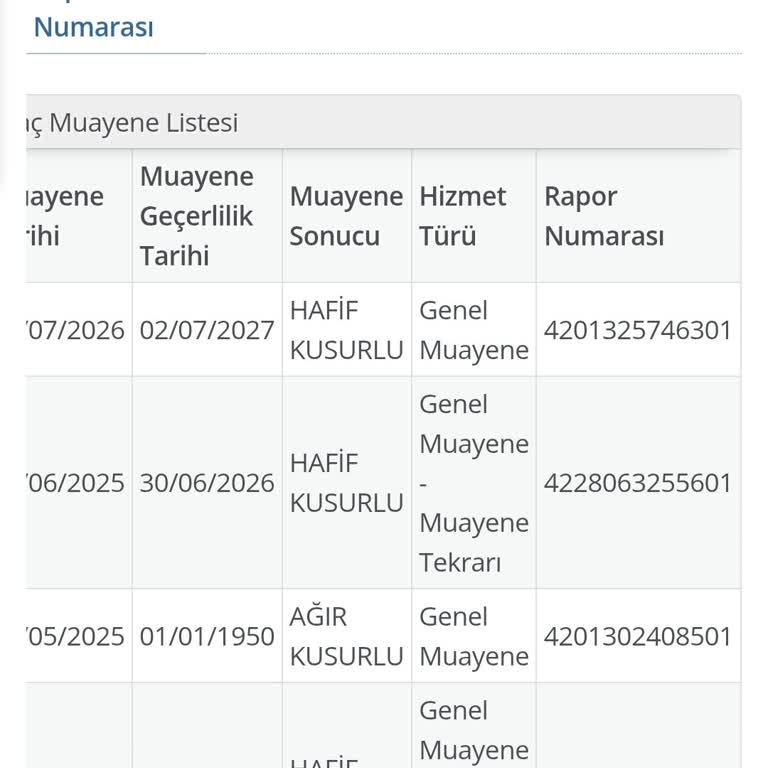The image size is (768, 768).
Task: Click Genel Muayene - Muayene Tekrarı cell
Action: [x=474, y=483]
